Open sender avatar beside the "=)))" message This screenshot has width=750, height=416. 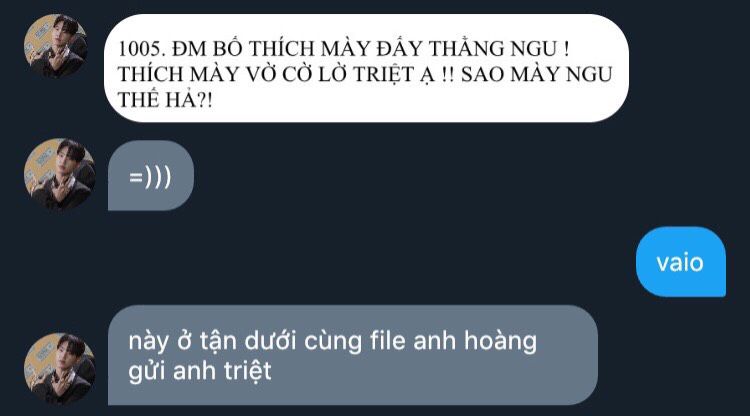[59, 174]
